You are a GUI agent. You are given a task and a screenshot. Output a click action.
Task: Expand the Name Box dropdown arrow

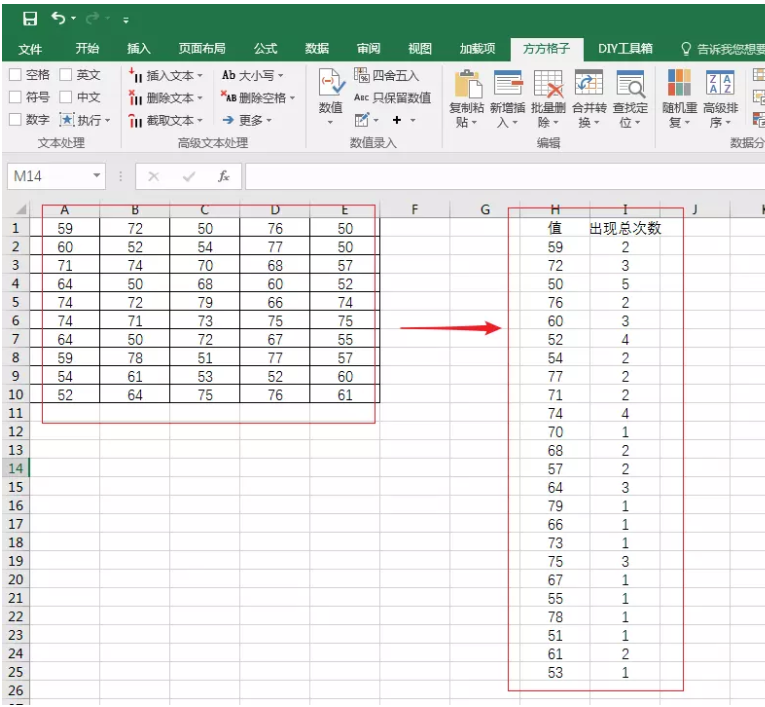97,176
